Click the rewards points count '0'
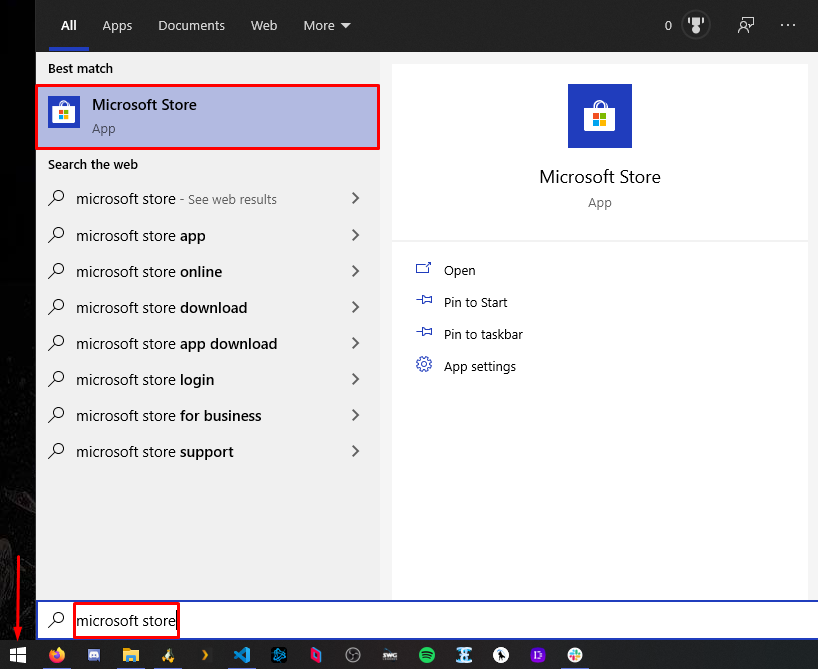Image resolution: width=818 pixels, height=669 pixels. point(668,26)
